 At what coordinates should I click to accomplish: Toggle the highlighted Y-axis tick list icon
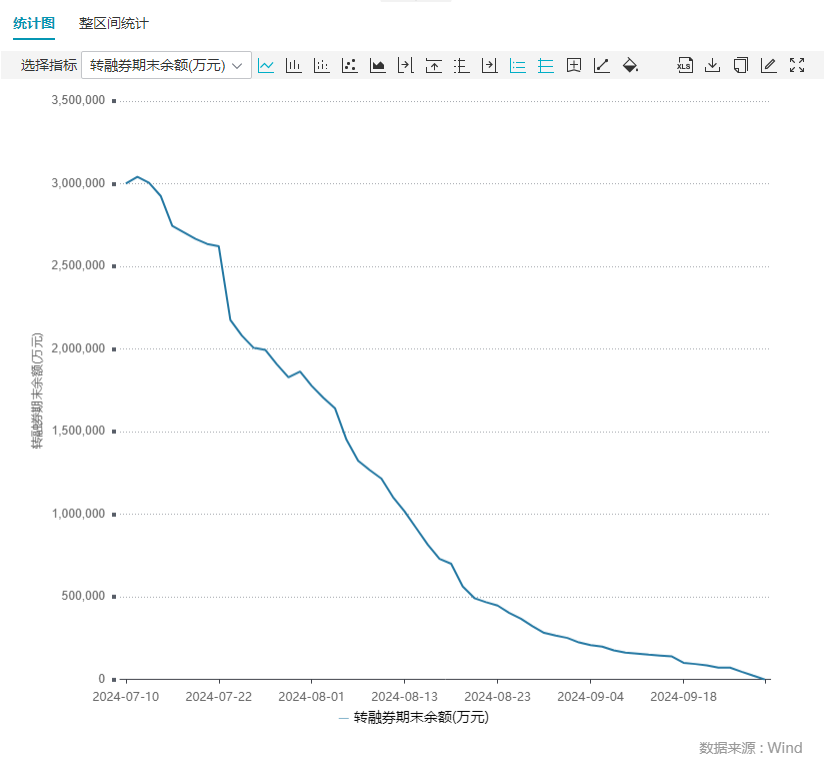tap(518, 65)
